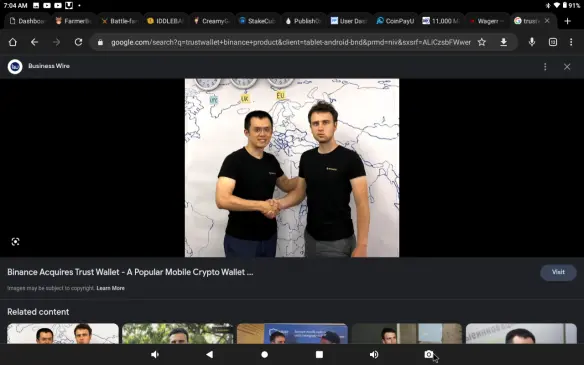Screen dimensions: 584x365
Task: Bookmark this page with the star
Action: click(482, 42)
